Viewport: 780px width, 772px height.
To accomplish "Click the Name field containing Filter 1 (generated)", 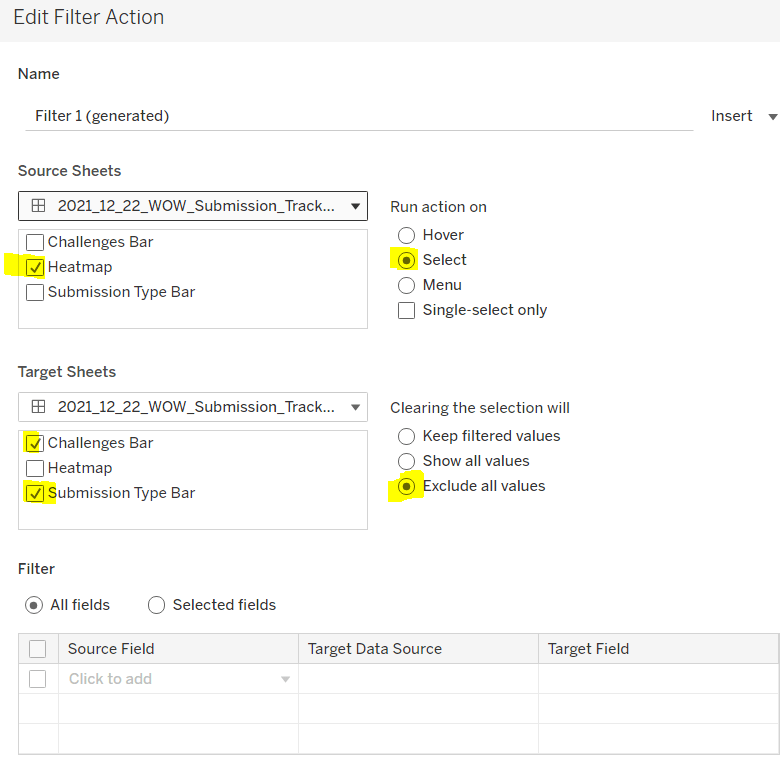I will [358, 116].
